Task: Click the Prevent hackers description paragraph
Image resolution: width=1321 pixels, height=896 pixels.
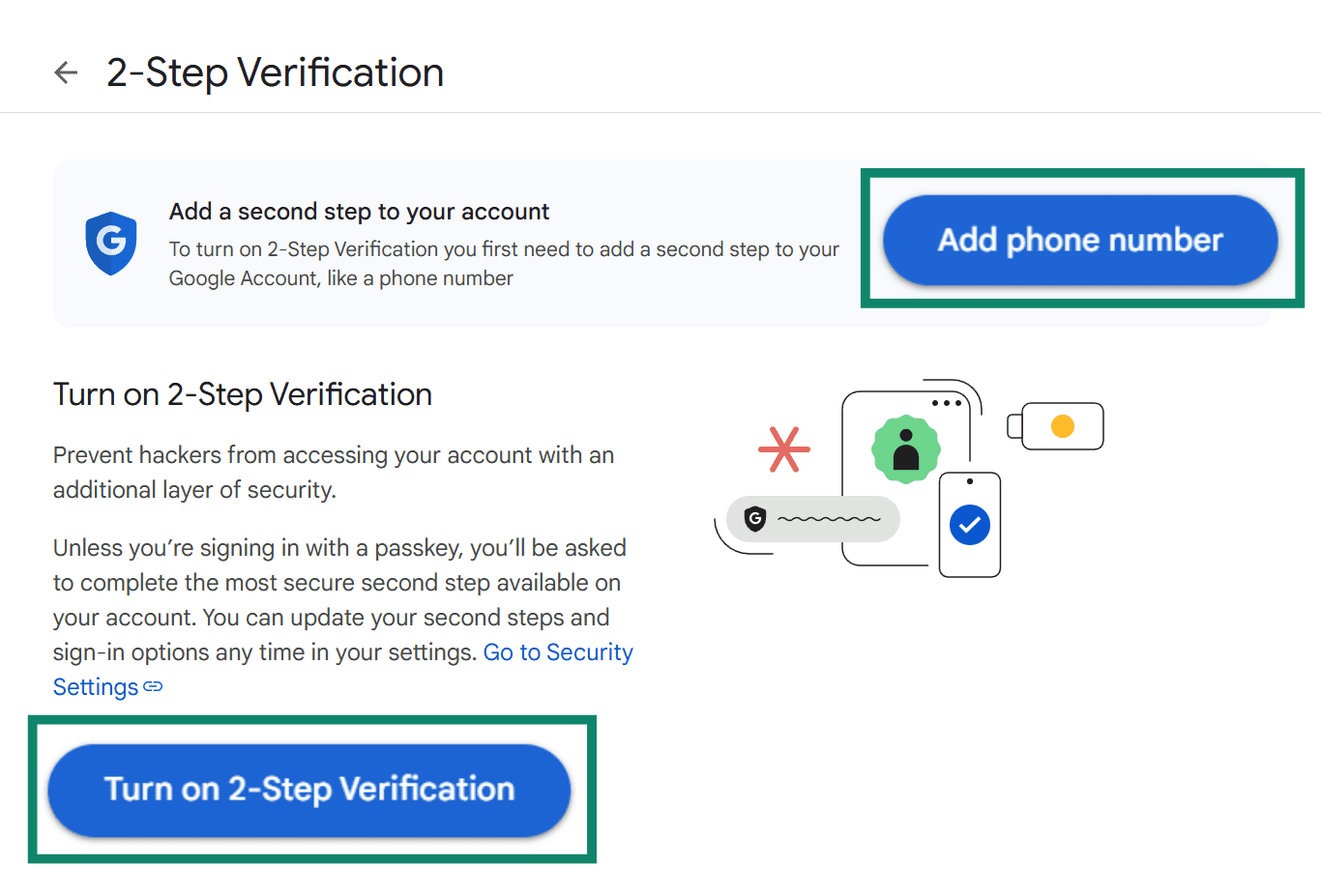Action: click(333, 472)
